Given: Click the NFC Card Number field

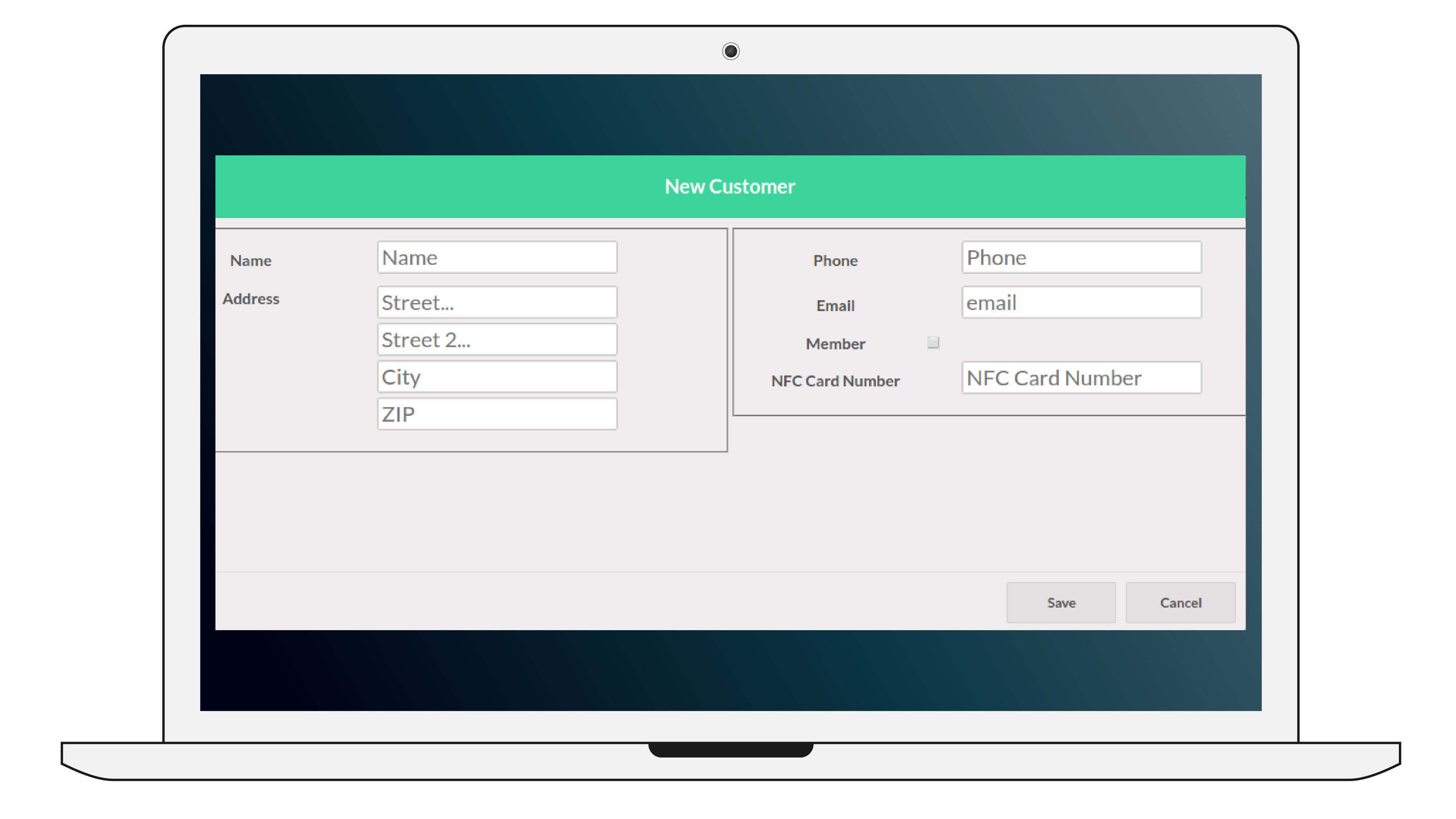Looking at the screenshot, I should pyautogui.click(x=1081, y=378).
